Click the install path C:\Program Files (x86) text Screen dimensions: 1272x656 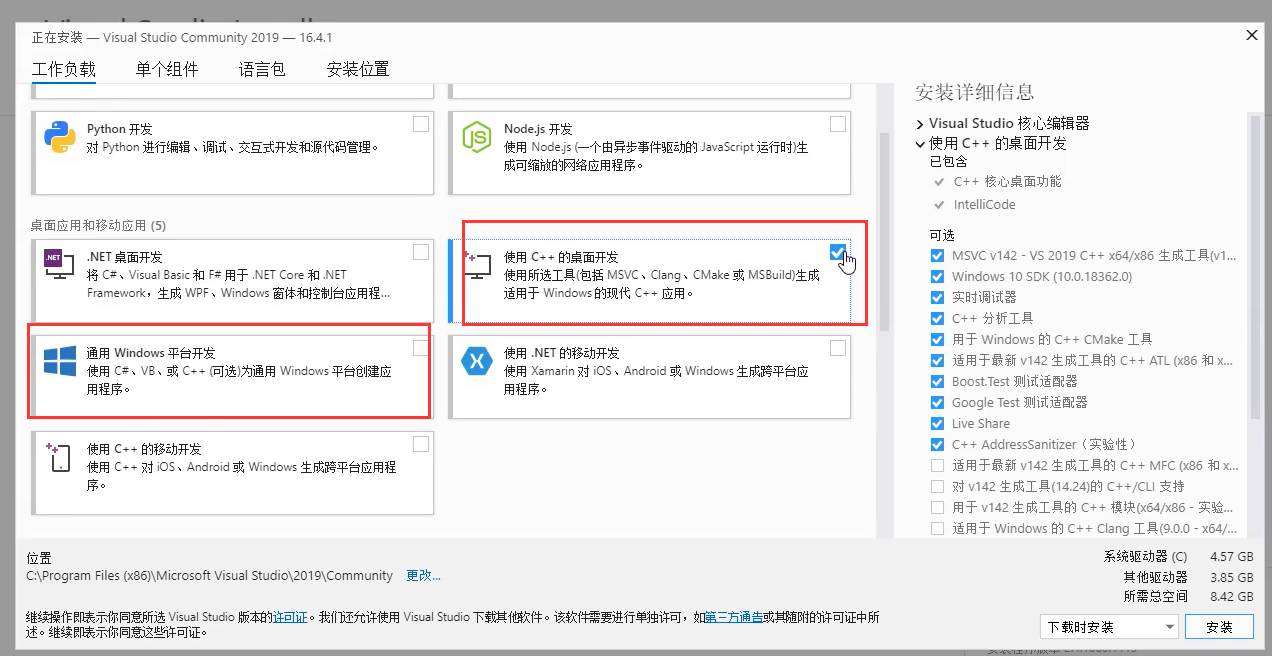pyautogui.click(x=209, y=575)
